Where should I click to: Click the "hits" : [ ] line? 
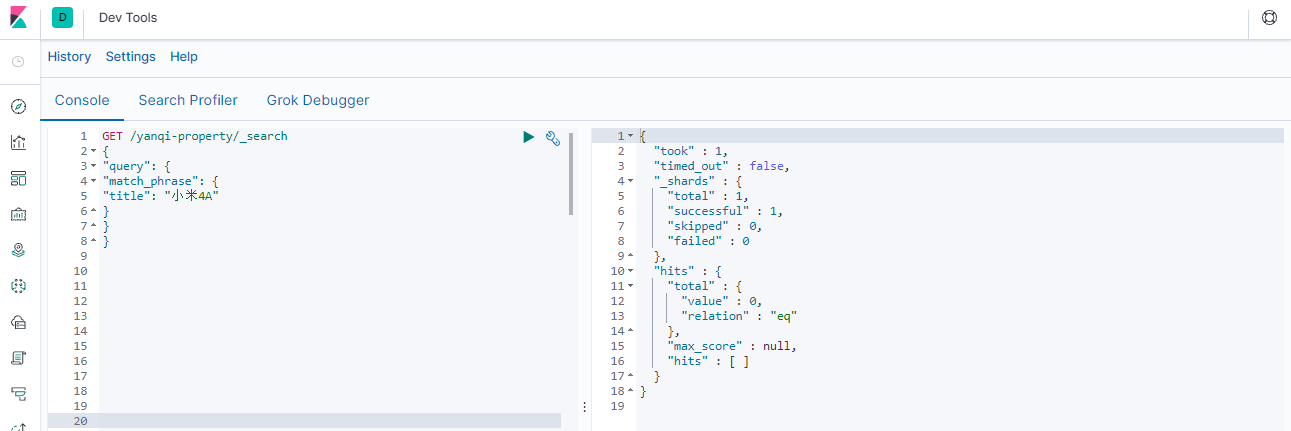click(x=708, y=361)
